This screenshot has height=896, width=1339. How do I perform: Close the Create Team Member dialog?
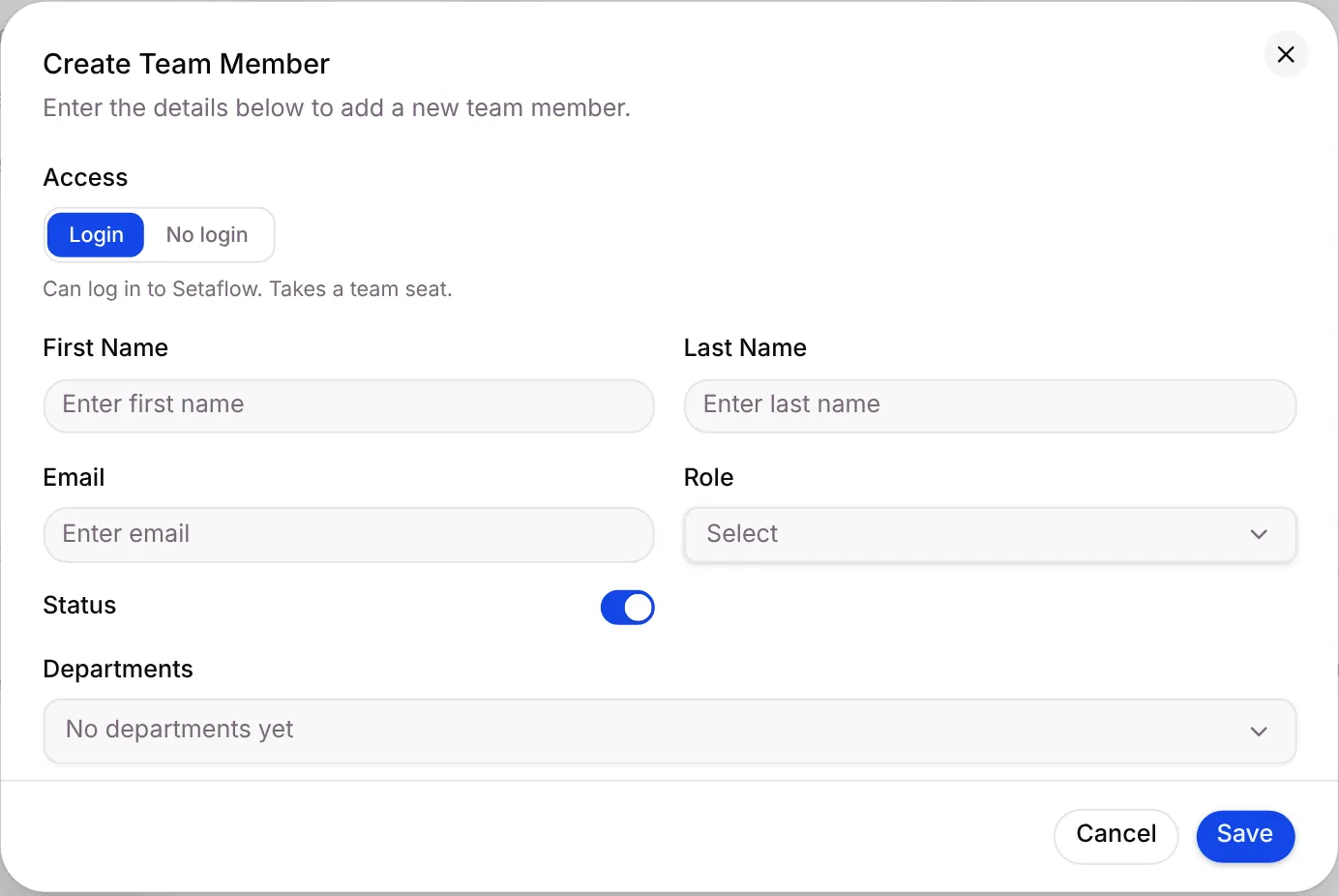pyautogui.click(x=1286, y=54)
